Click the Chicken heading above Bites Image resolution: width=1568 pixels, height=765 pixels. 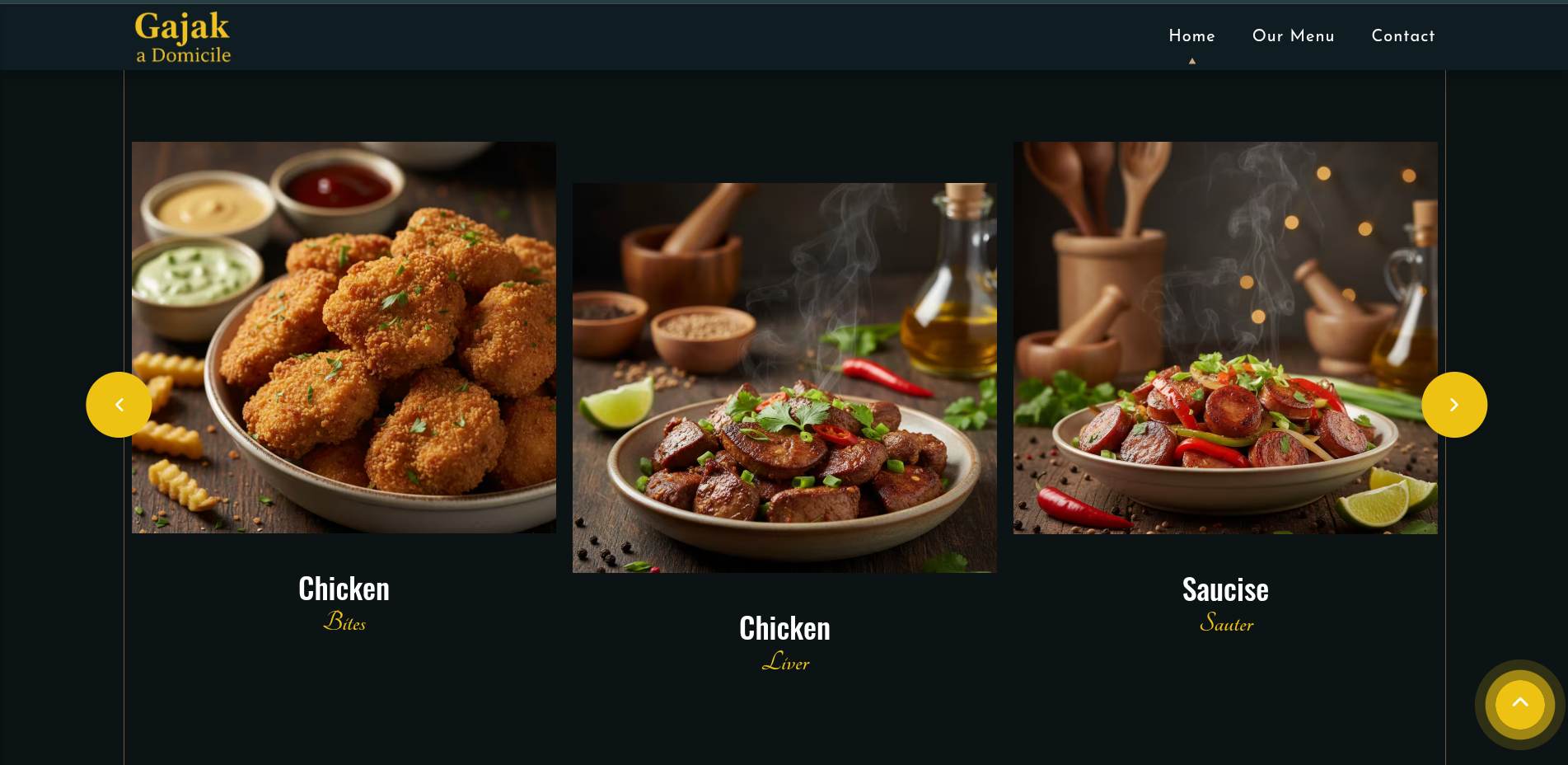[x=344, y=589]
